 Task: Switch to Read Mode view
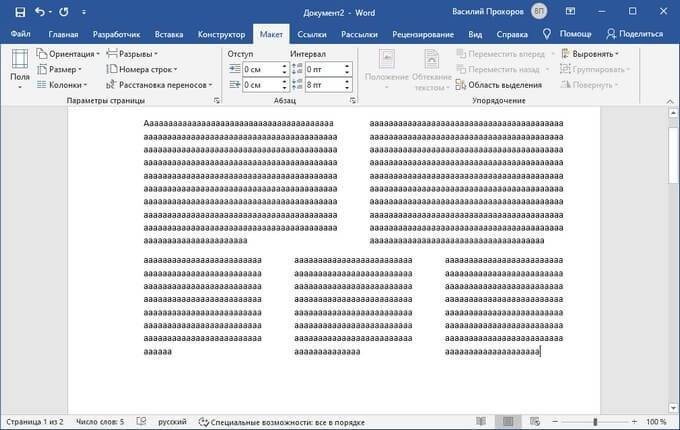(x=481, y=421)
